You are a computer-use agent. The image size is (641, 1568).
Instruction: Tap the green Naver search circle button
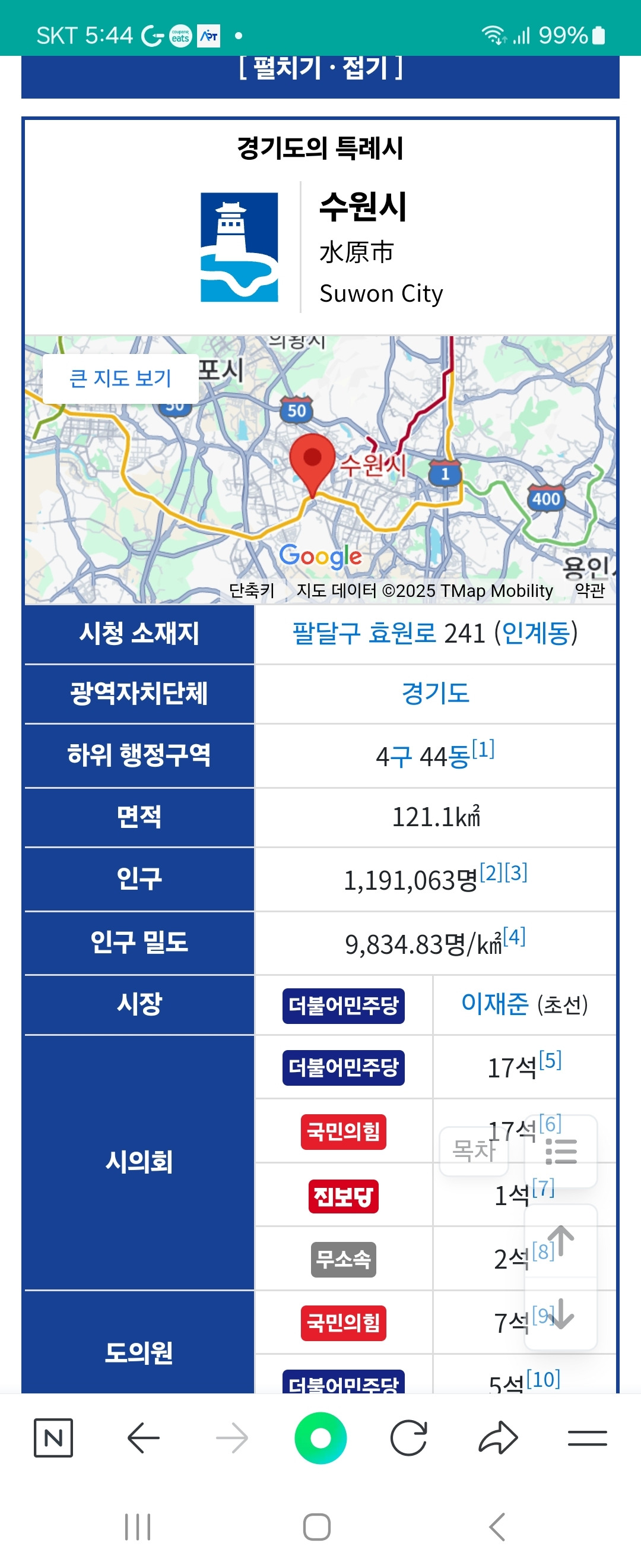(320, 1438)
